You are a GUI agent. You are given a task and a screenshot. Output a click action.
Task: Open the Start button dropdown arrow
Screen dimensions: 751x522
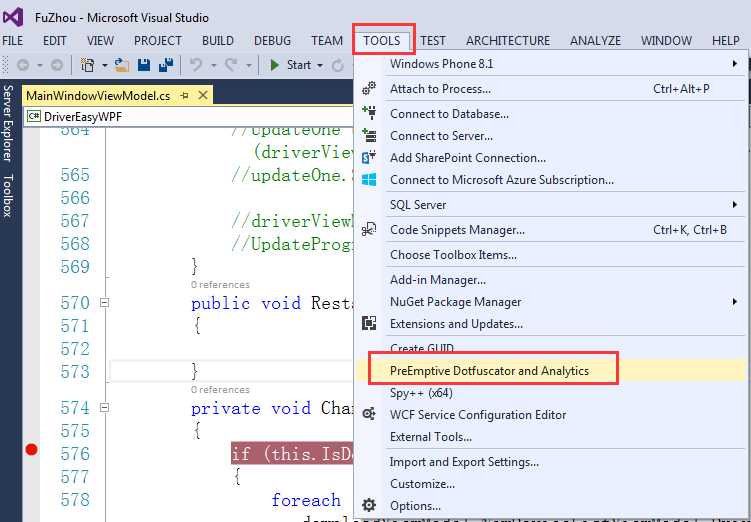(x=319, y=65)
